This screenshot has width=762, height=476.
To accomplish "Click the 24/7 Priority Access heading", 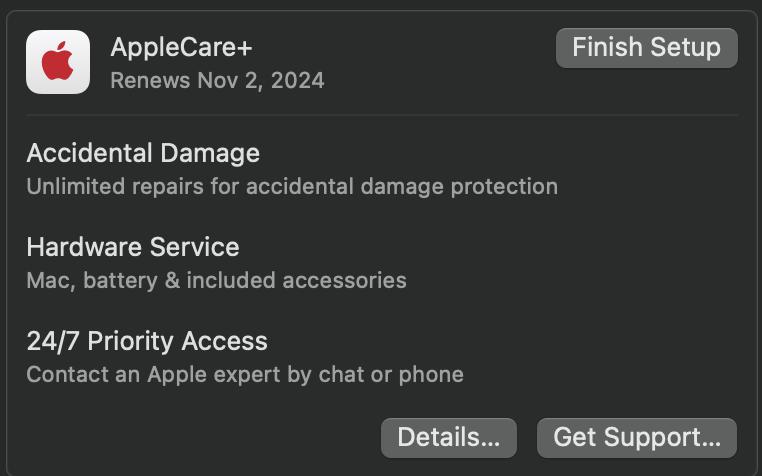I will point(147,341).
